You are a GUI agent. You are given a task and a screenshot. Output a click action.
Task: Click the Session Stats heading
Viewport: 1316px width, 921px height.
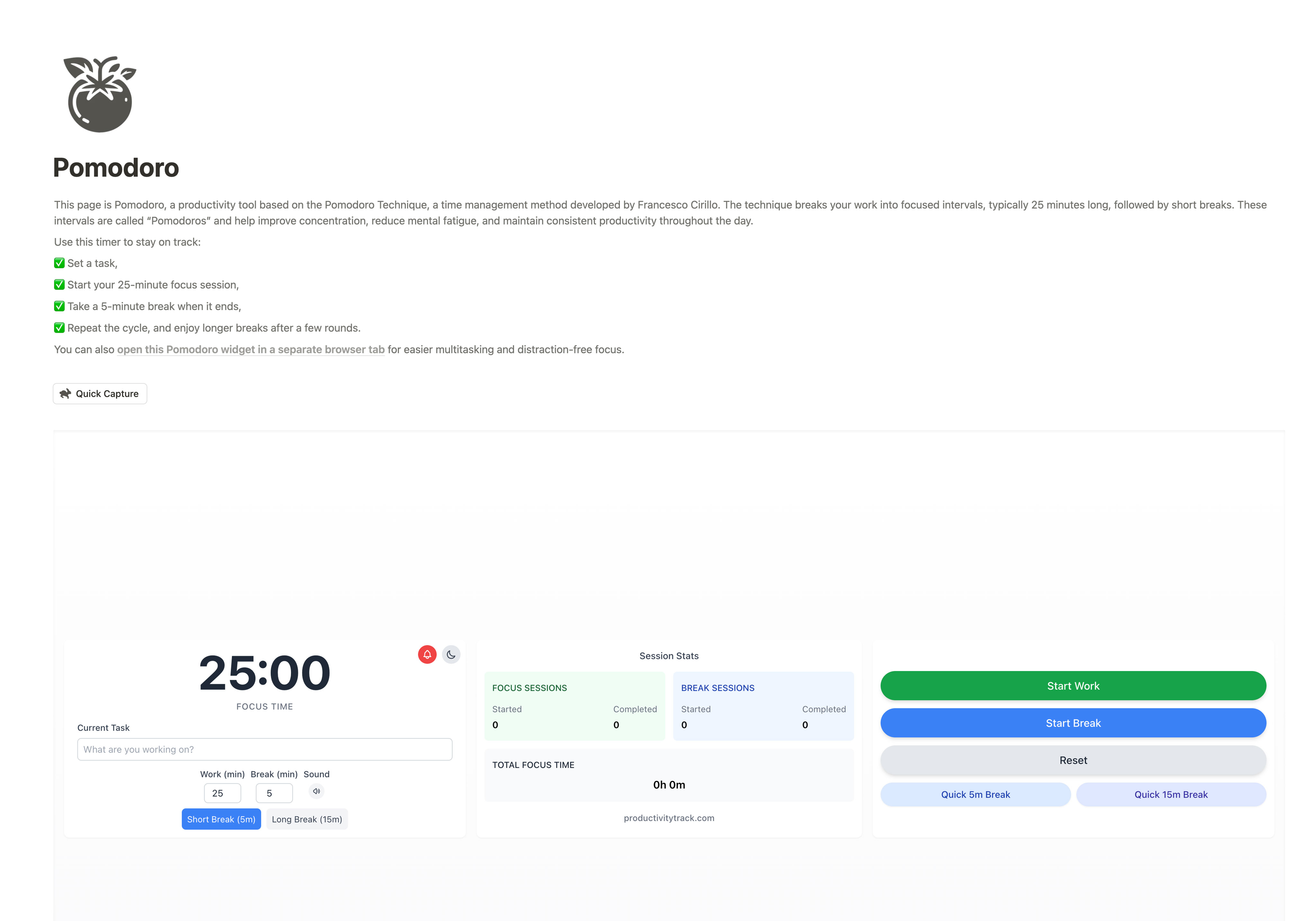click(669, 656)
